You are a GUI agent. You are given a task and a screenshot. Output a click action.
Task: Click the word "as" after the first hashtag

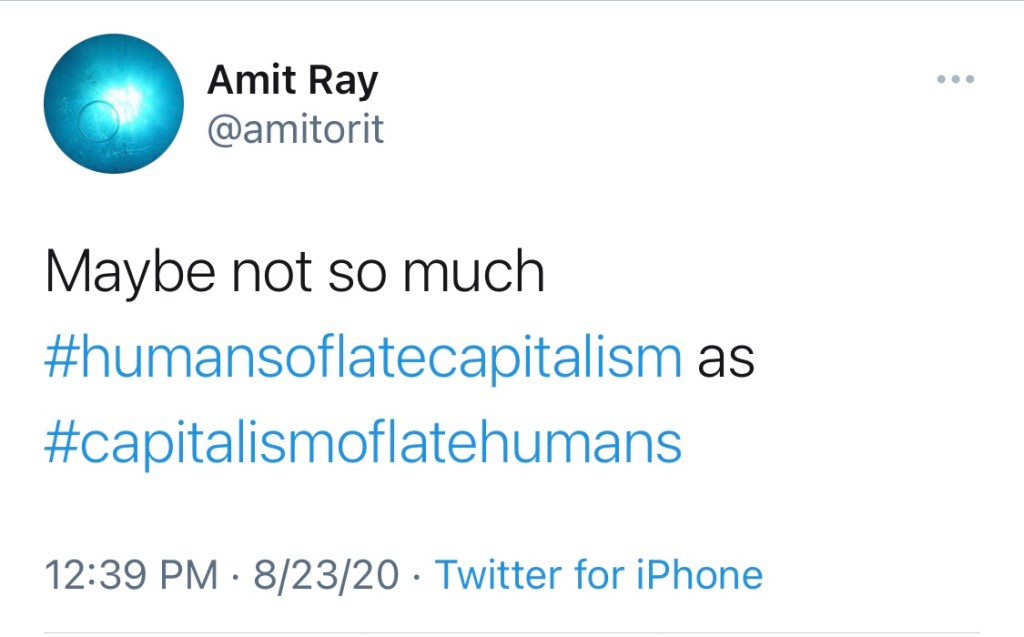point(725,358)
